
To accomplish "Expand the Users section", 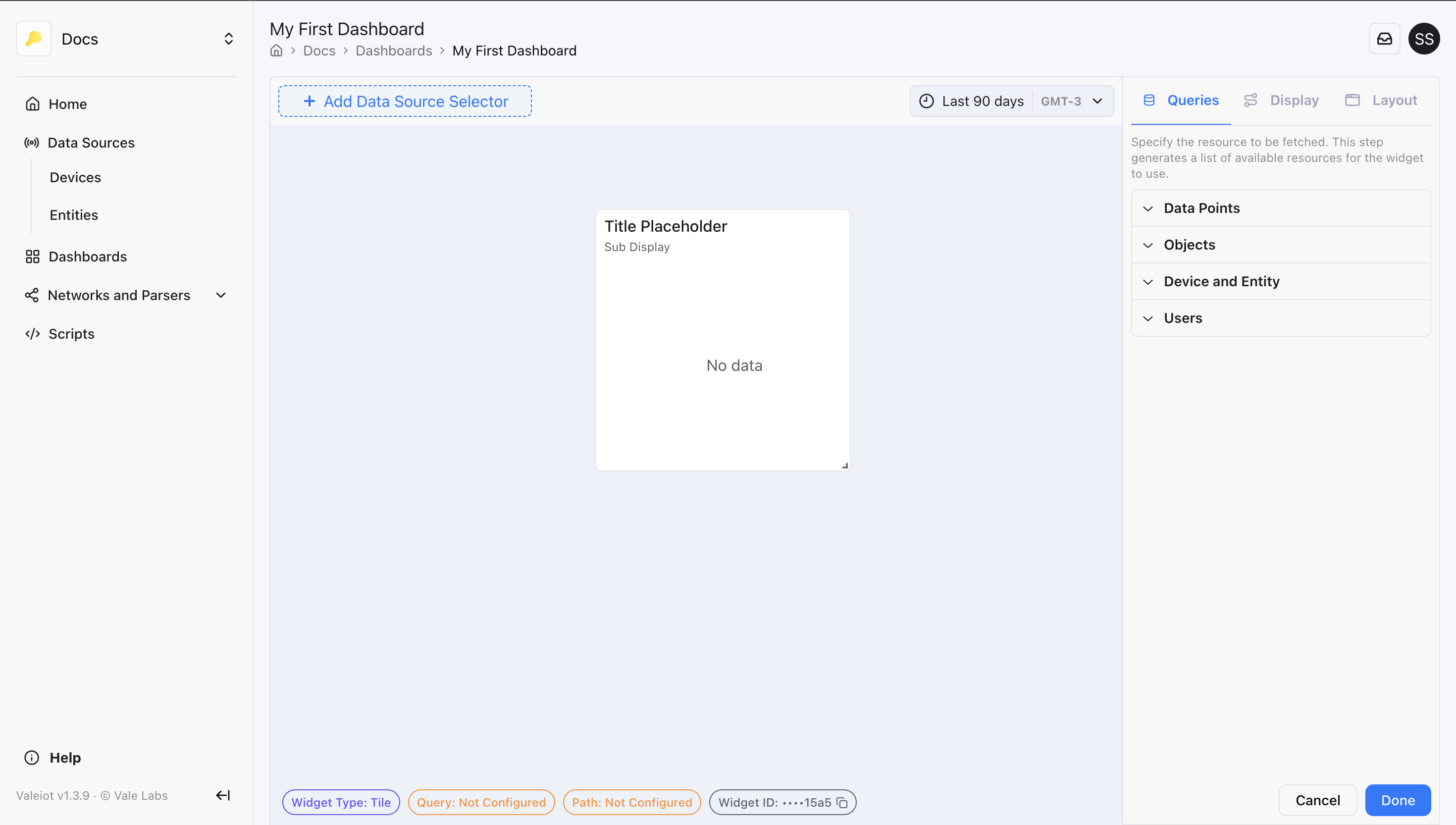I will 1183,318.
